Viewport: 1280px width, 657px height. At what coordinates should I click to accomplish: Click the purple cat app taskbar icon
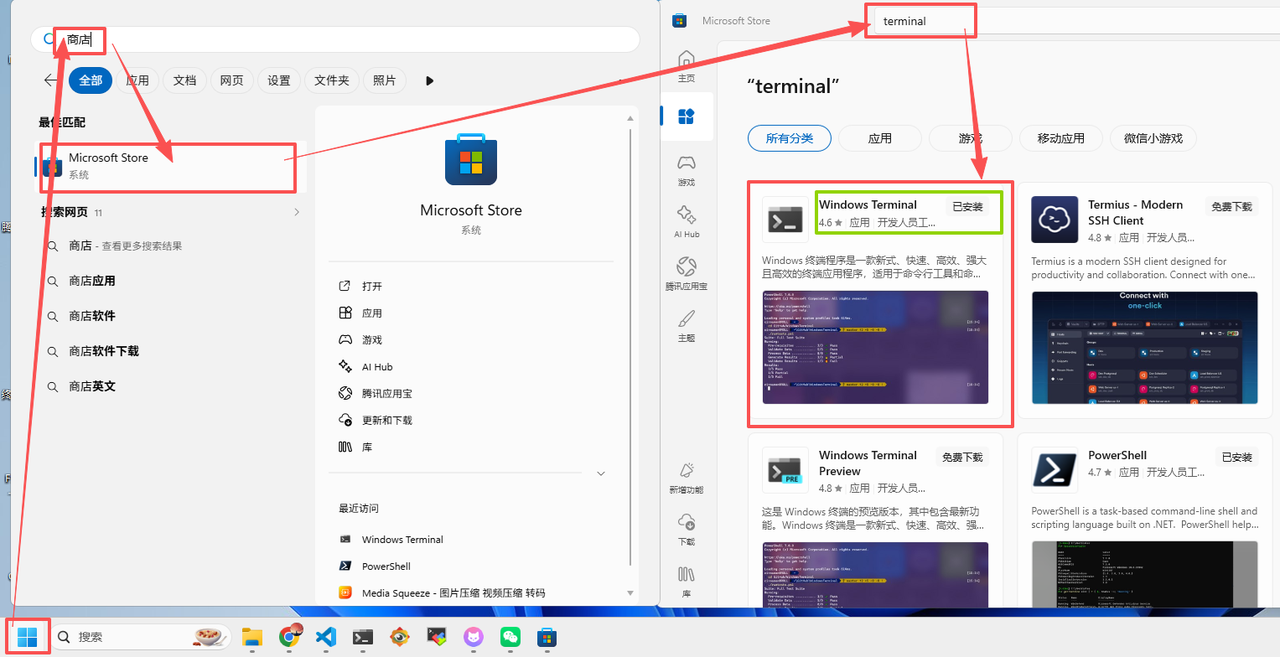[473, 636]
